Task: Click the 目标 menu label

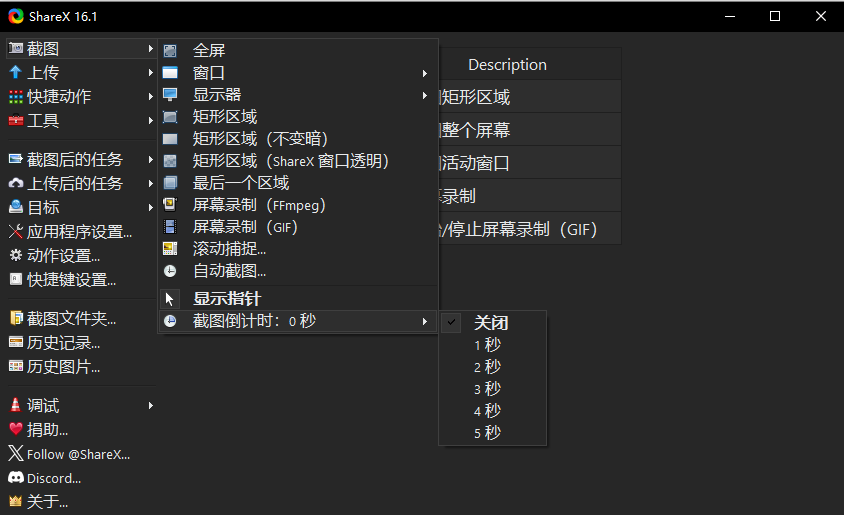Action: pos(43,207)
